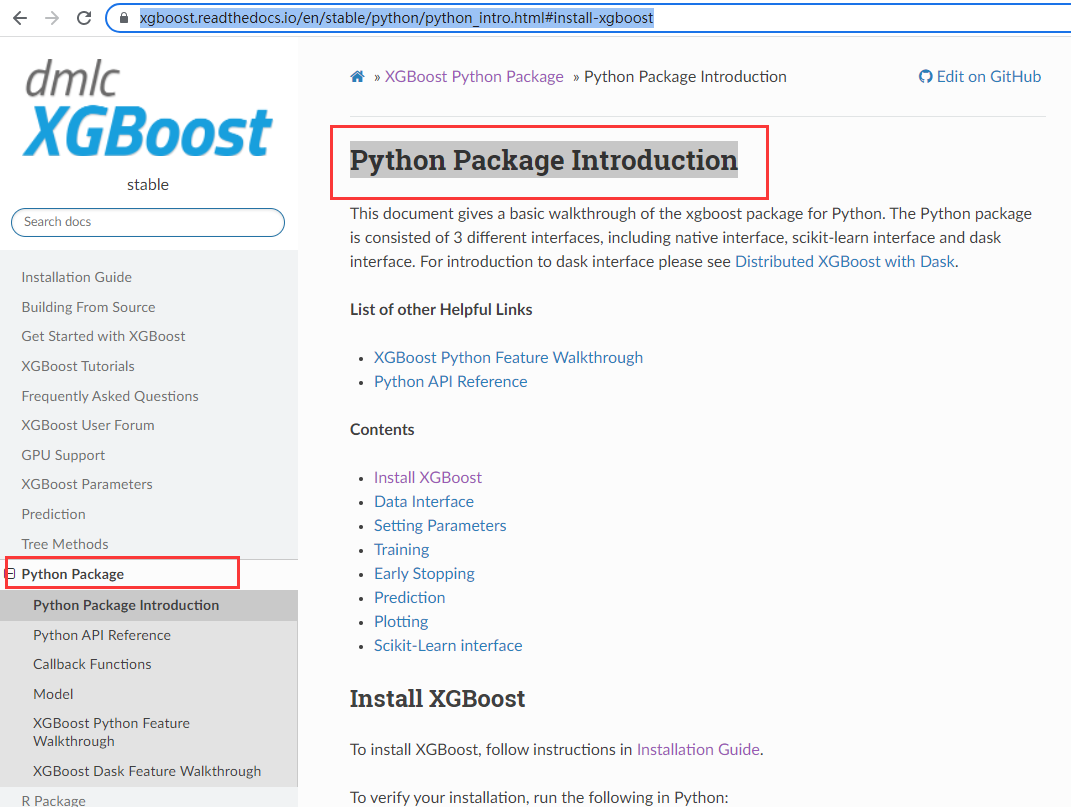The width and height of the screenshot is (1071, 807).
Task: Open Edit on GitHub link
Action: click(979, 77)
